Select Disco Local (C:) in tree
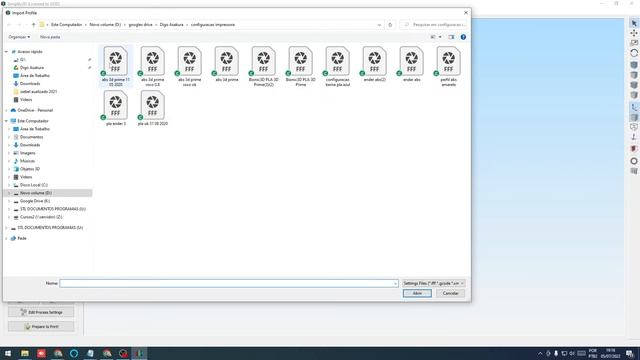Viewport: 640px width, 360px height. click(x=33, y=185)
